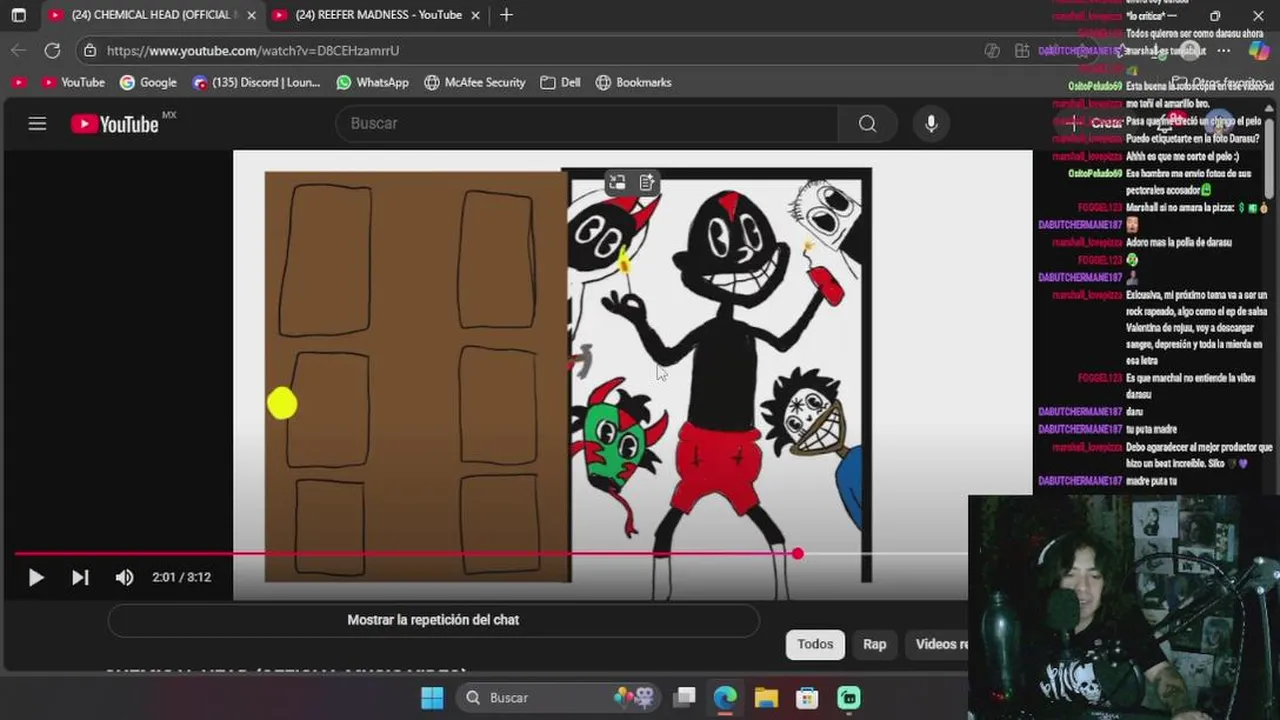Screen dimensions: 1280x720
Task: Open the Bookmarks favorites item
Action: [633, 82]
